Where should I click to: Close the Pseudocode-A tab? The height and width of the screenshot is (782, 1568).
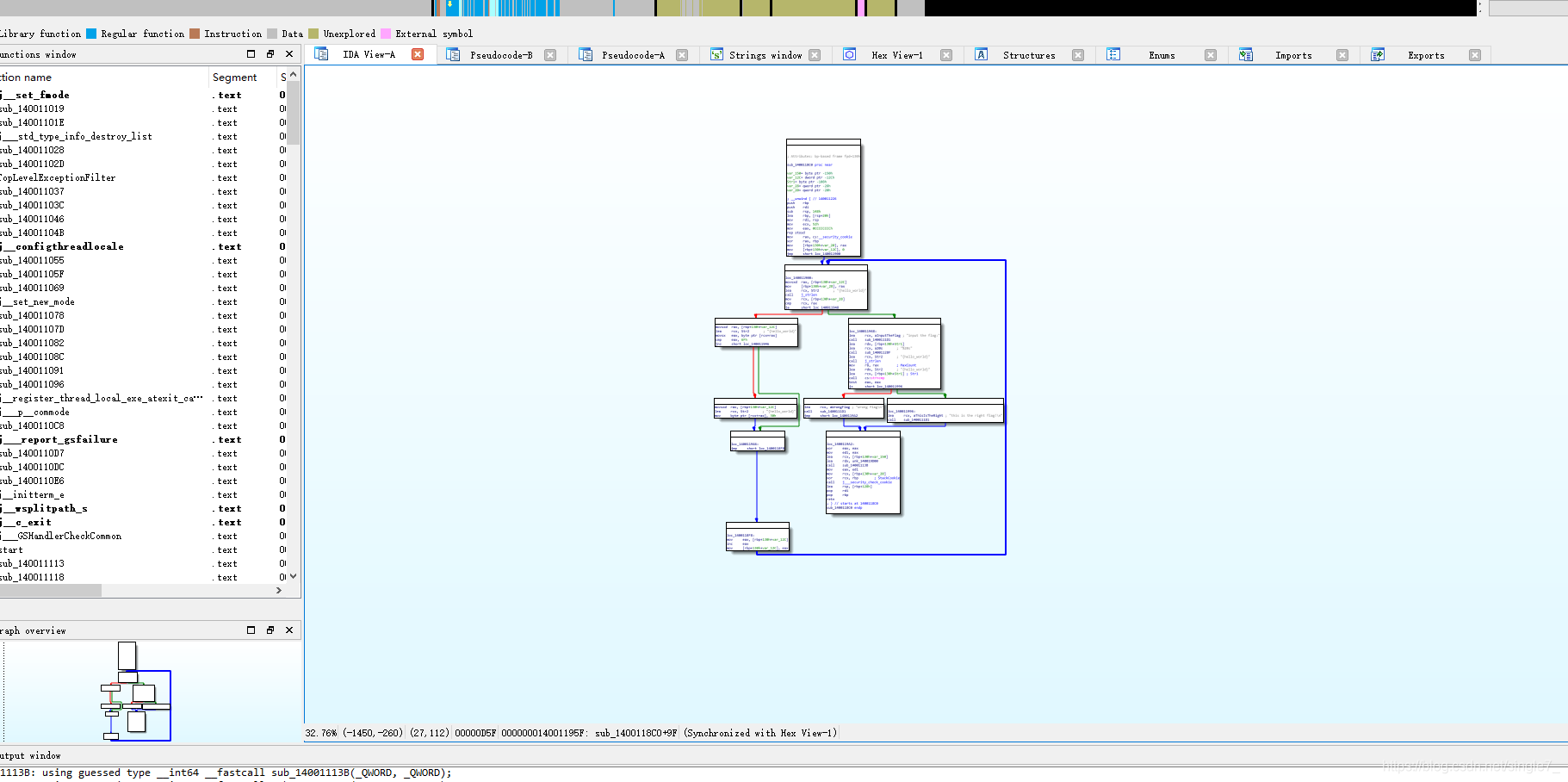pyautogui.click(x=682, y=55)
